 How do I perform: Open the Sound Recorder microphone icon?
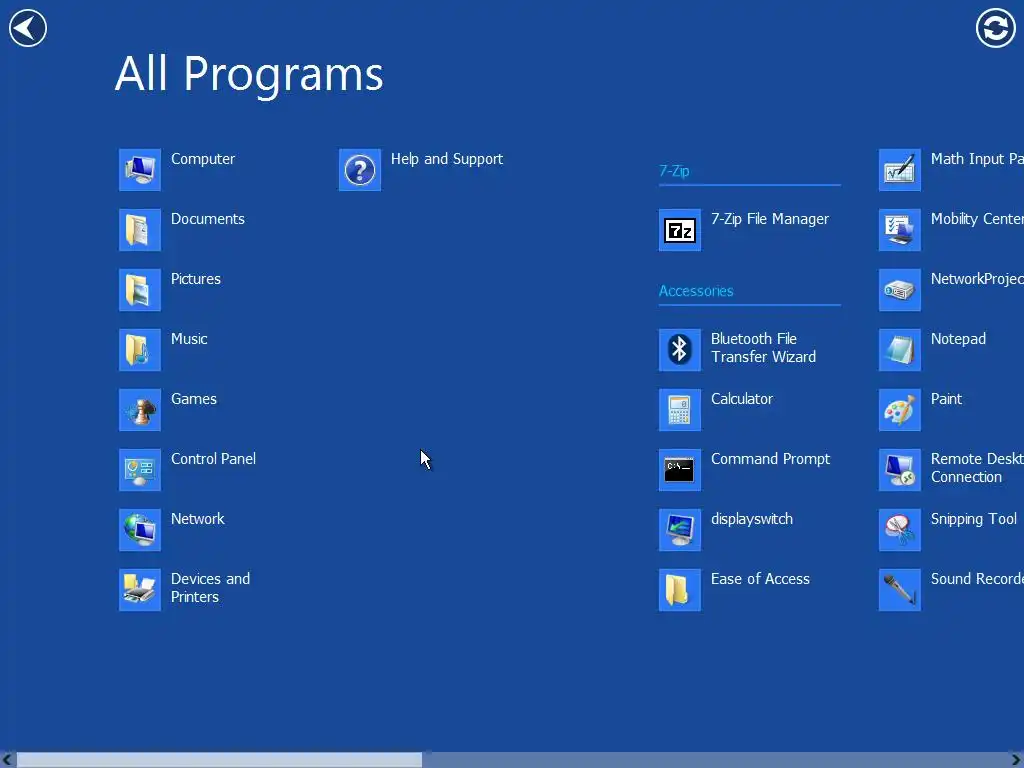coord(900,590)
